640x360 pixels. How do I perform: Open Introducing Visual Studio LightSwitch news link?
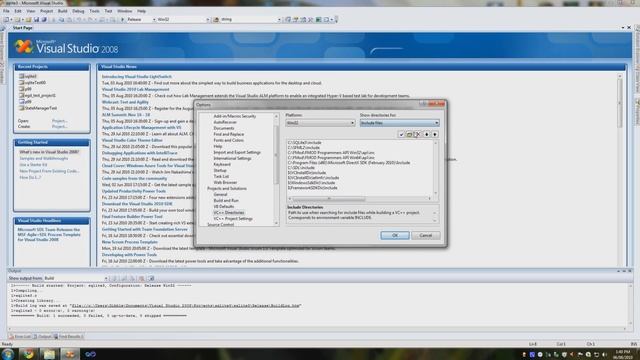(137, 77)
